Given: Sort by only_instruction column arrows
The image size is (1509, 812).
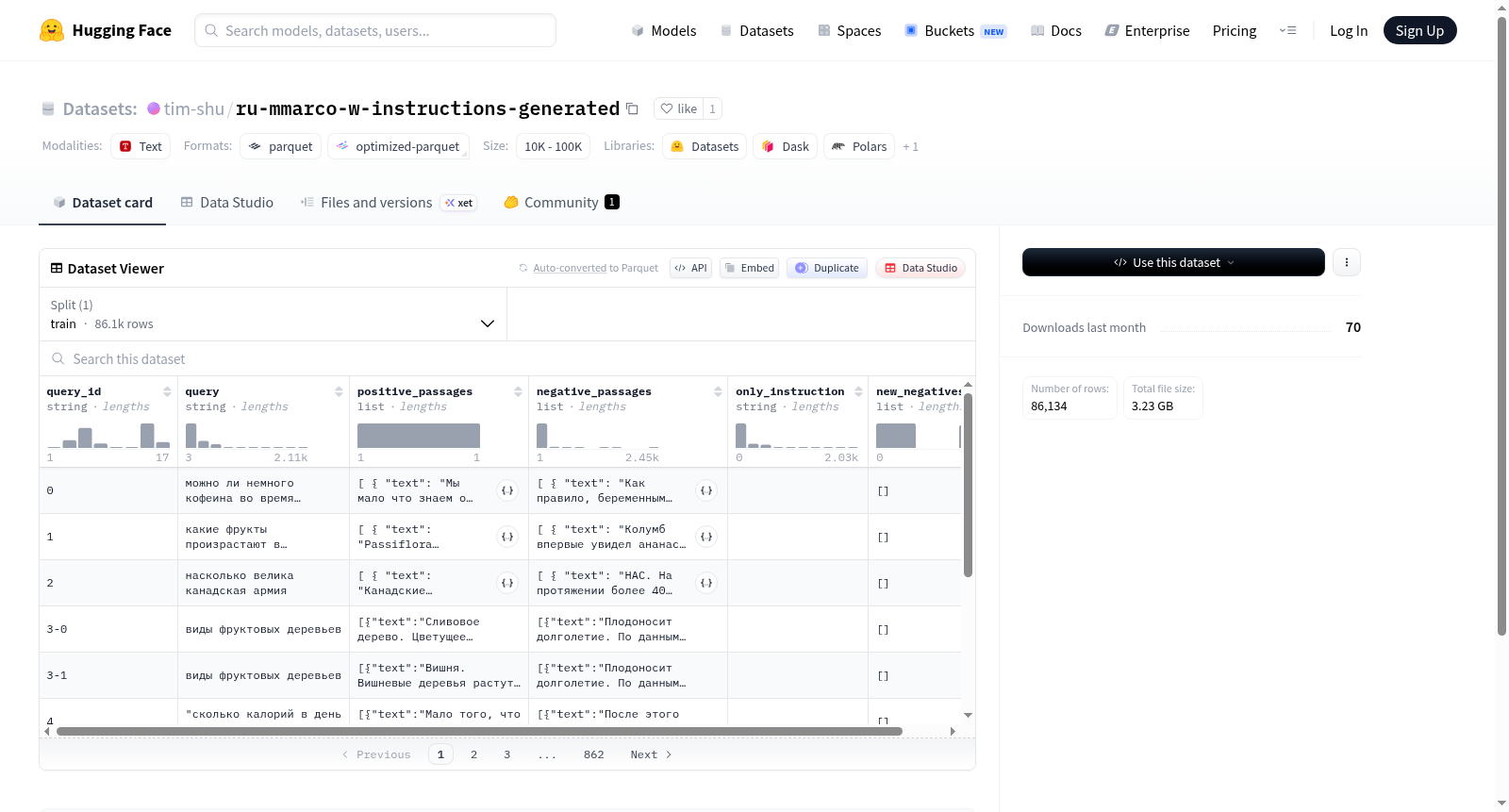Looking at the screenshot, I should click(858, 391).
